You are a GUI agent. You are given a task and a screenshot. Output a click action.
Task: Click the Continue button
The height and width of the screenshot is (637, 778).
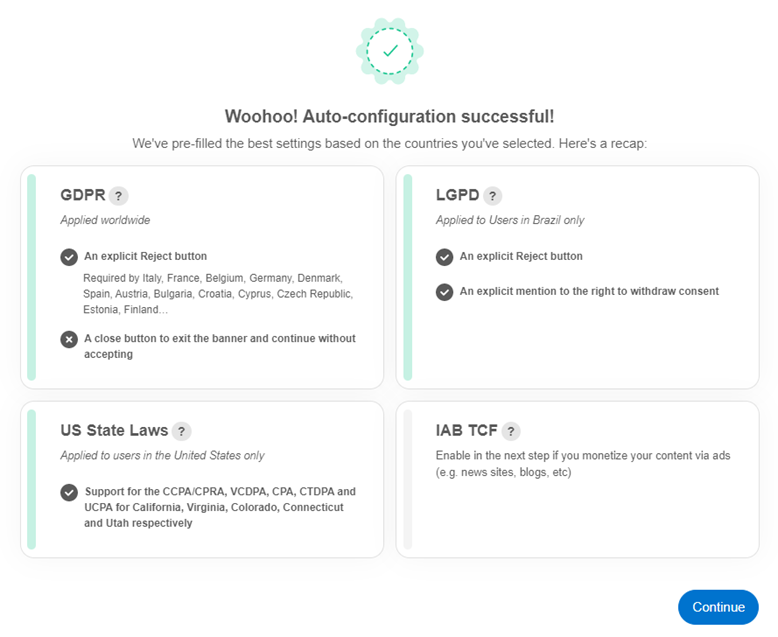coord(718,607)
